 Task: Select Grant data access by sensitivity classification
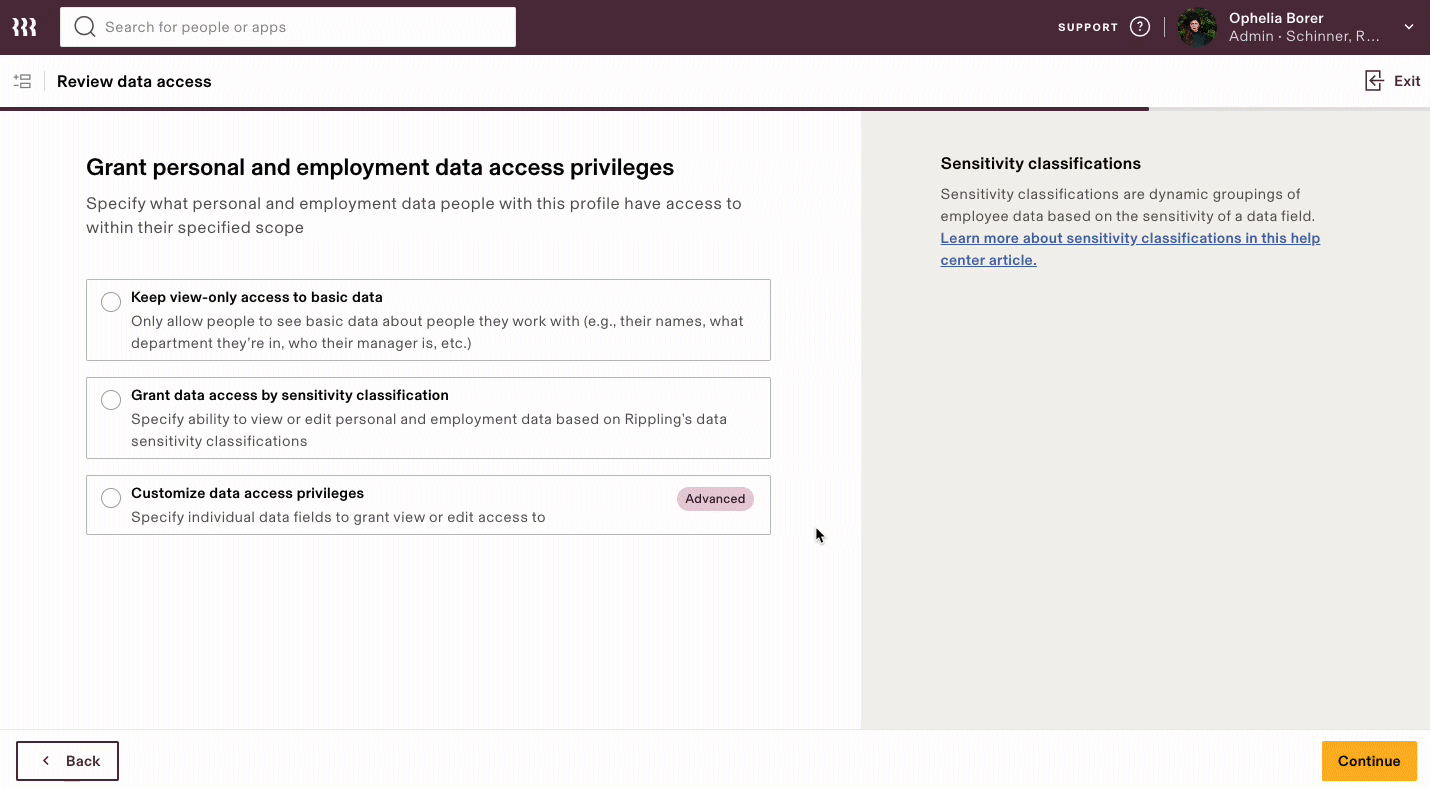point(111,400)
